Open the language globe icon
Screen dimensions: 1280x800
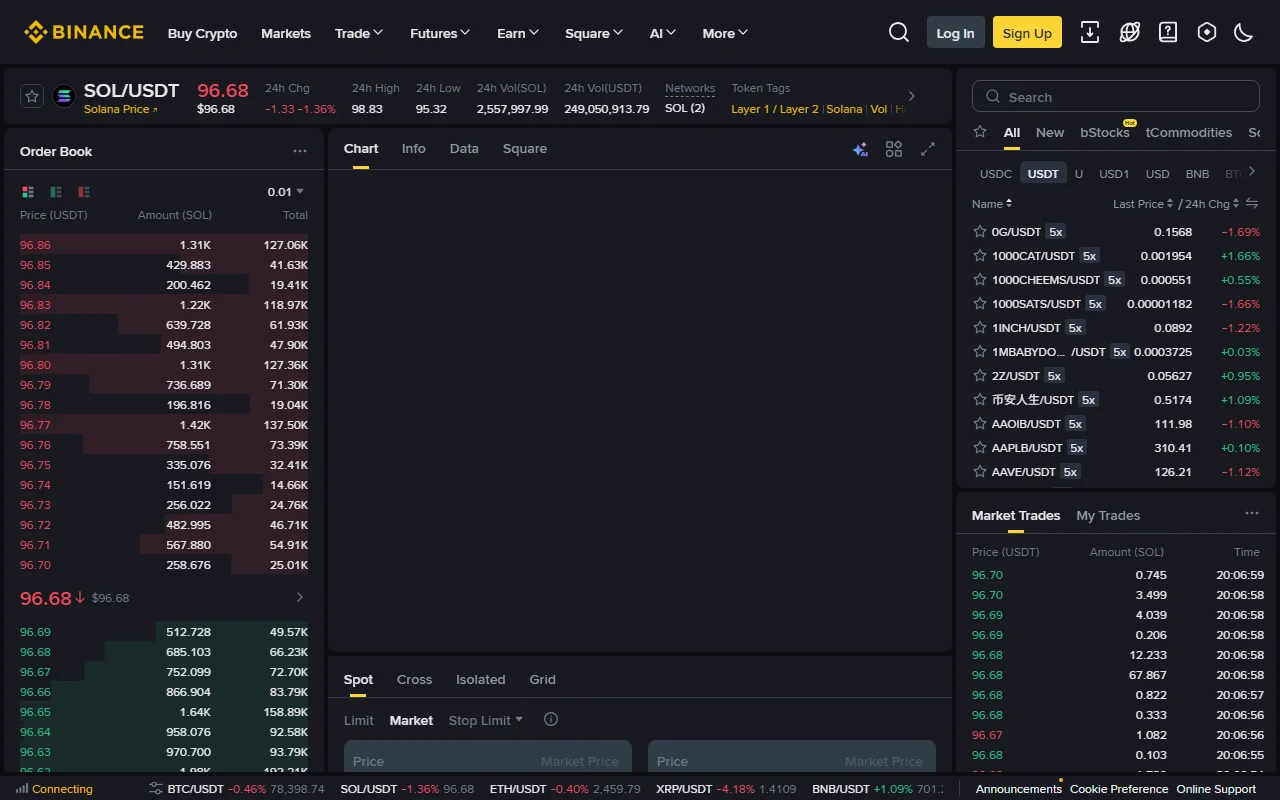click(1130, 33)
